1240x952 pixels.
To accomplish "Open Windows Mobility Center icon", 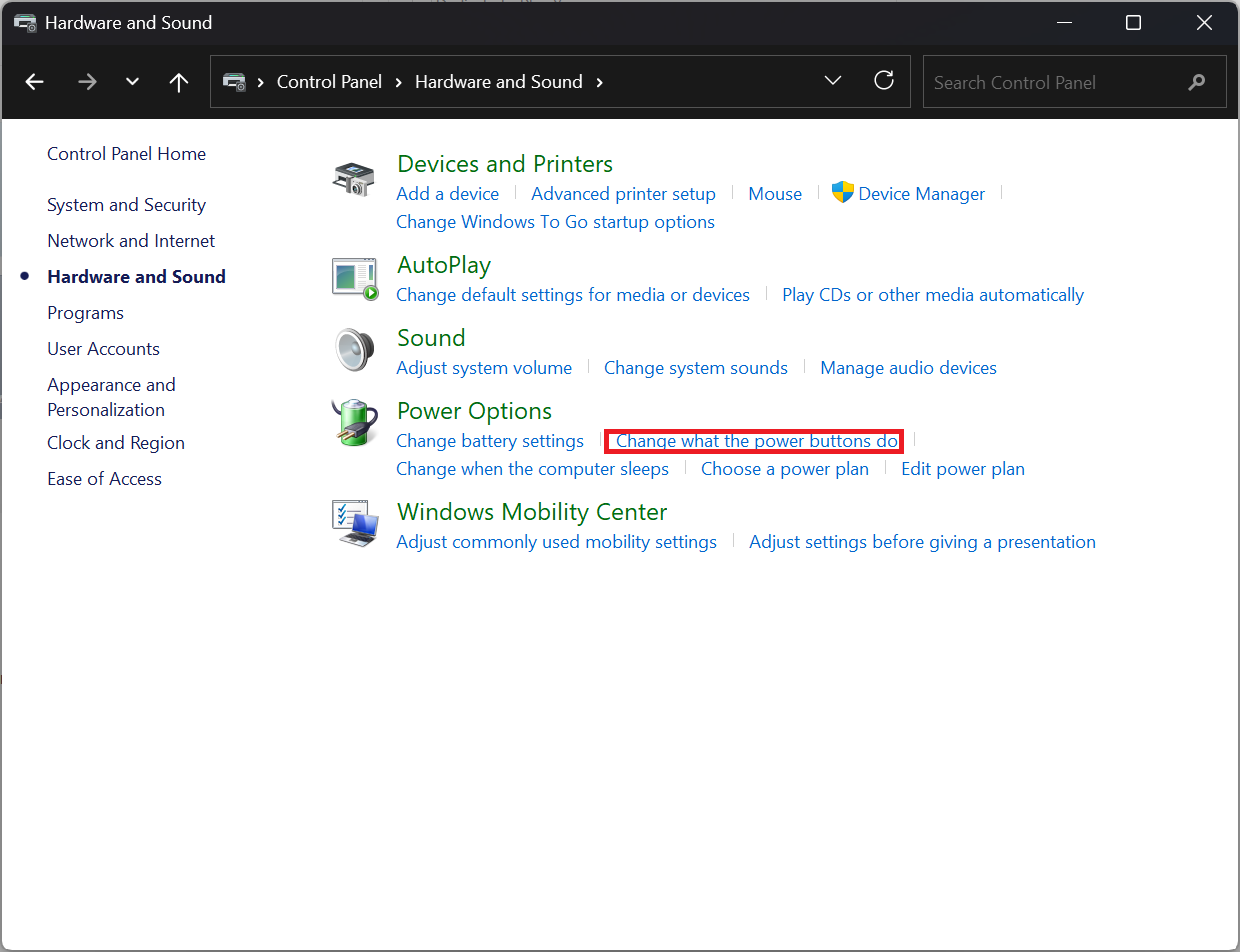I will point(355,524).
